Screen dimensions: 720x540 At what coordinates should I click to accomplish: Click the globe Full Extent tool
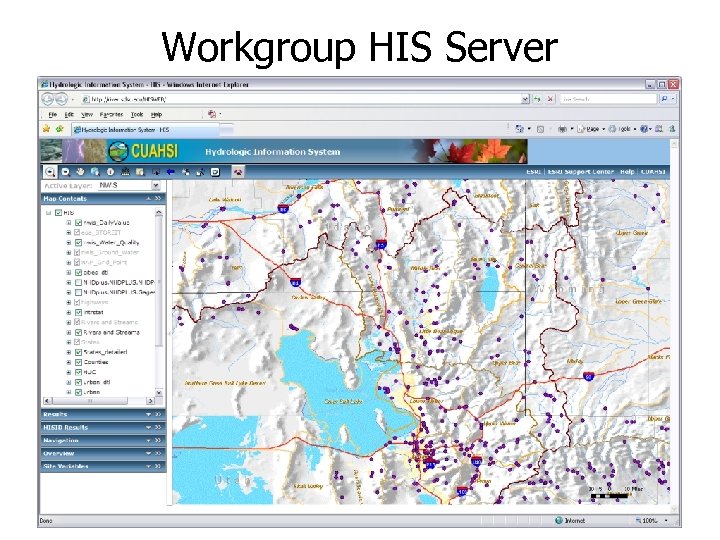tap(95, 172)
